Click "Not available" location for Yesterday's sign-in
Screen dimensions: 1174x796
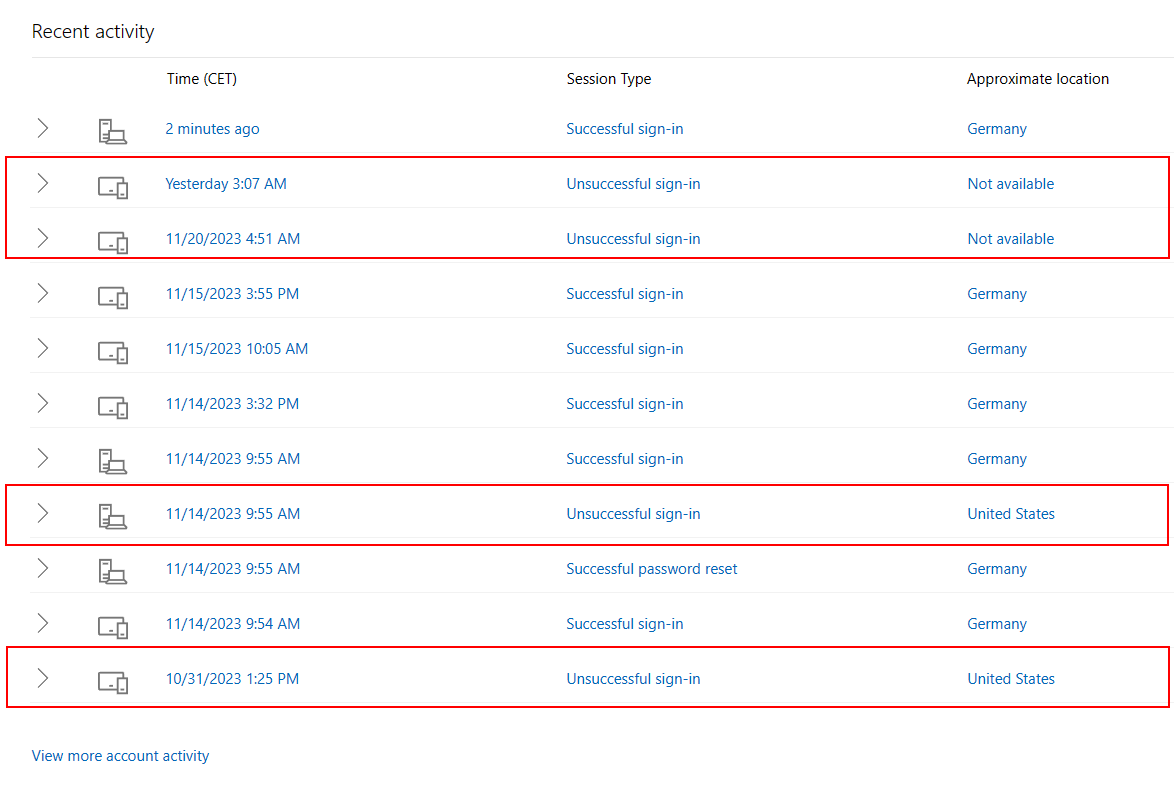[1010, 183]
